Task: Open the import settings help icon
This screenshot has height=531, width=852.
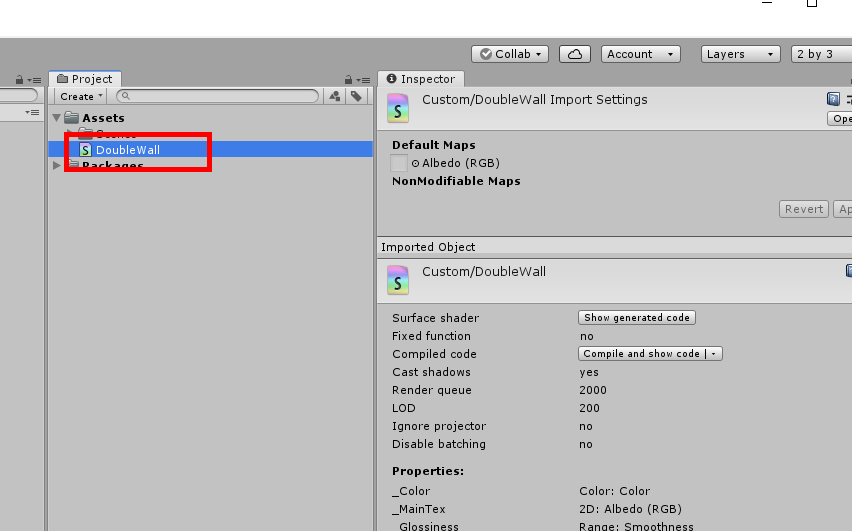Action: coord(833,99)
